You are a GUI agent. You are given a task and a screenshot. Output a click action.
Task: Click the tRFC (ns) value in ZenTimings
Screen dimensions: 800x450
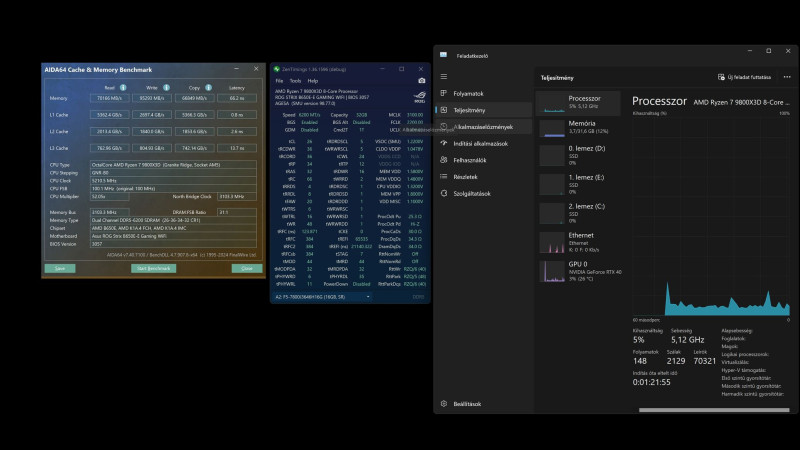pyautogui.click(x=309, y=232)
